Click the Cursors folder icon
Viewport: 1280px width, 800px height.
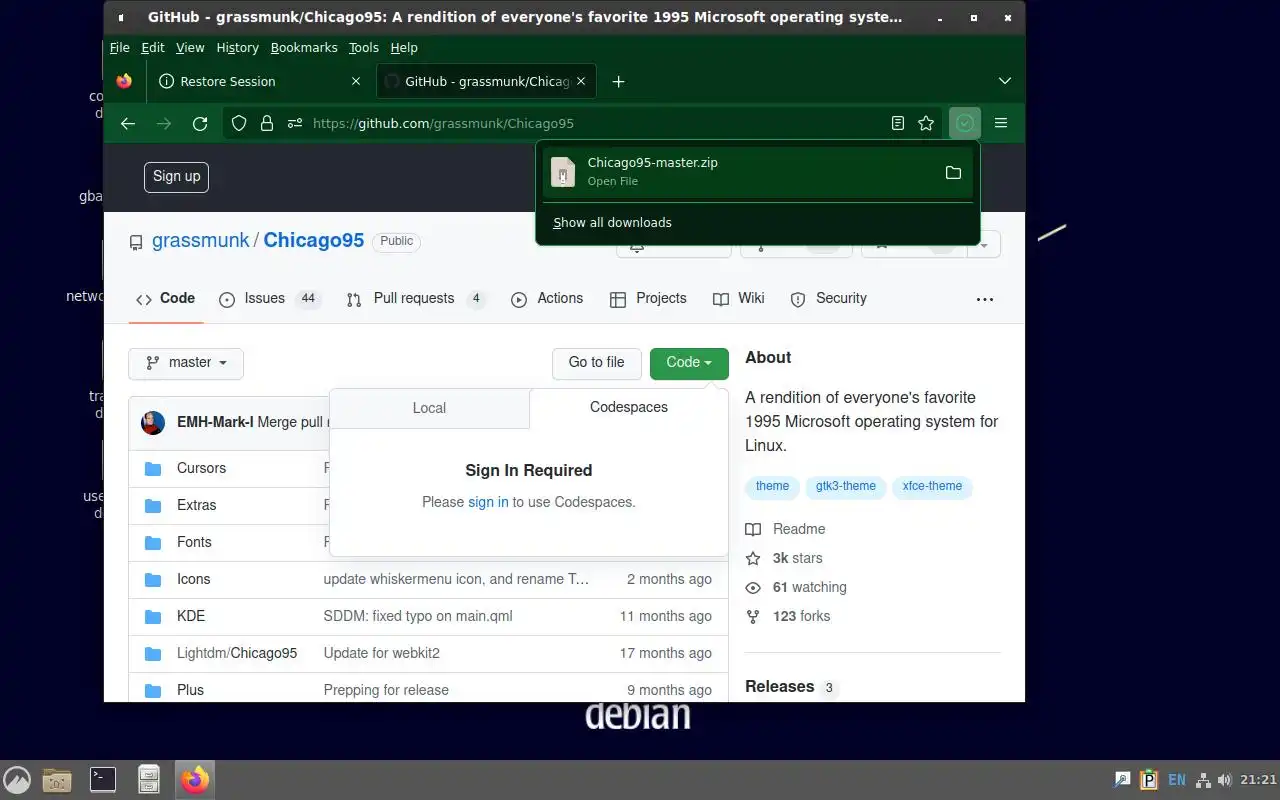pyautogui.click(x=153, y=468)
